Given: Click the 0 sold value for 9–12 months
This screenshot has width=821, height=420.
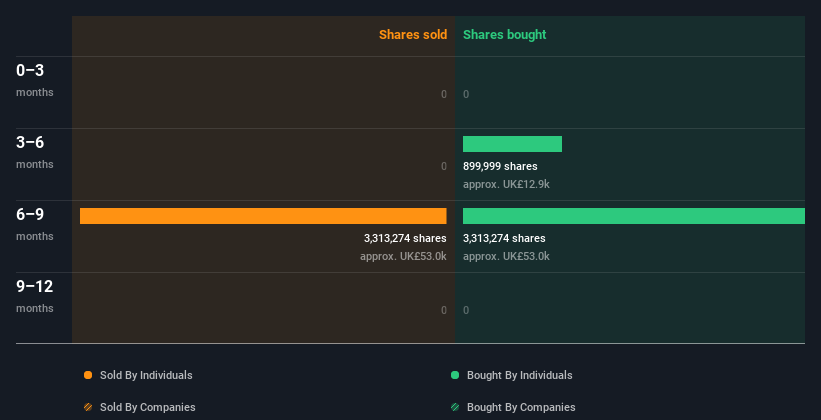Looking at the screenshot, I should click(x=444, y=310).
